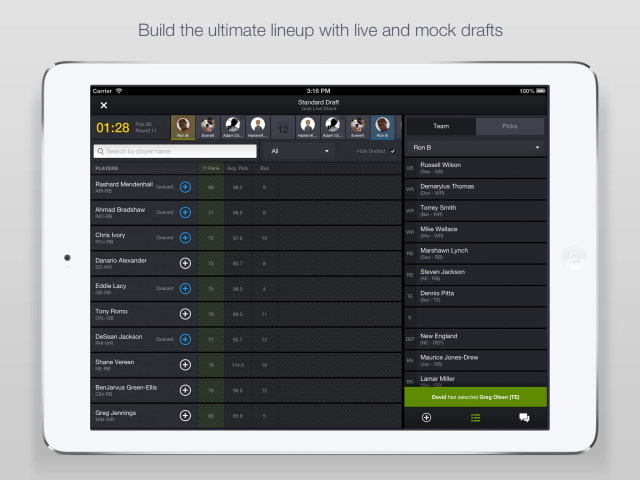Add Shane Vereen using plus icon

[185, 364]
